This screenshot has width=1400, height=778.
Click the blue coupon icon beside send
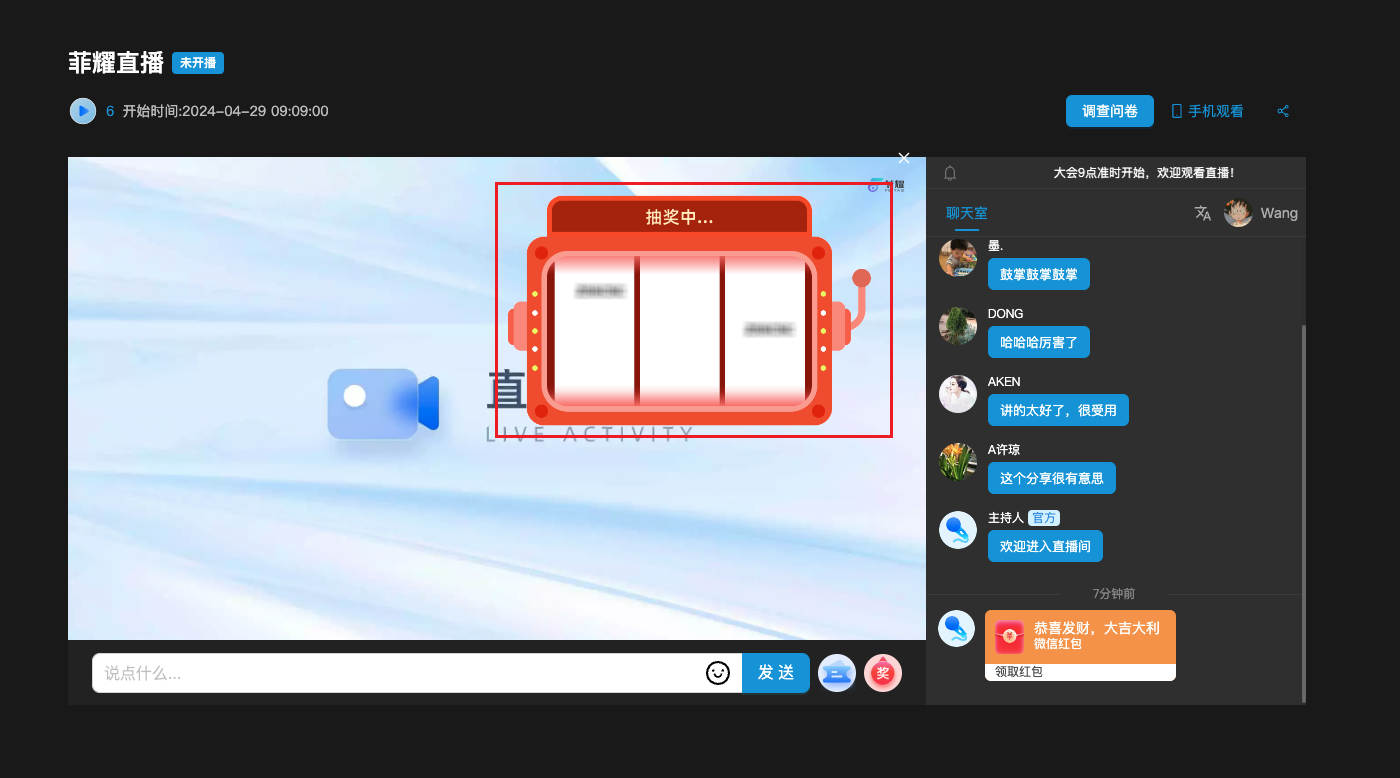pyautogui.click(x=836, y=673)
